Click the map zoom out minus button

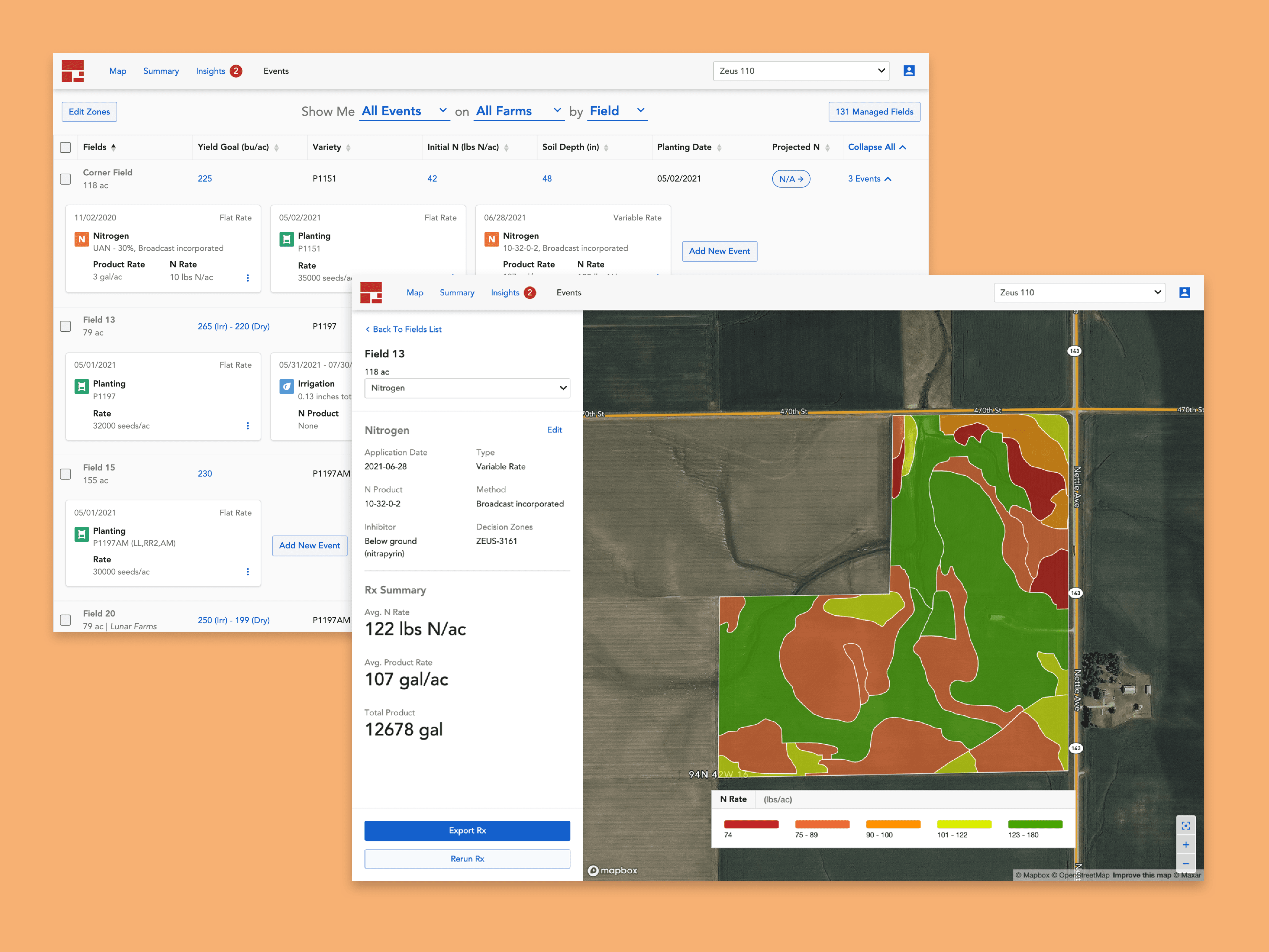1185,863
